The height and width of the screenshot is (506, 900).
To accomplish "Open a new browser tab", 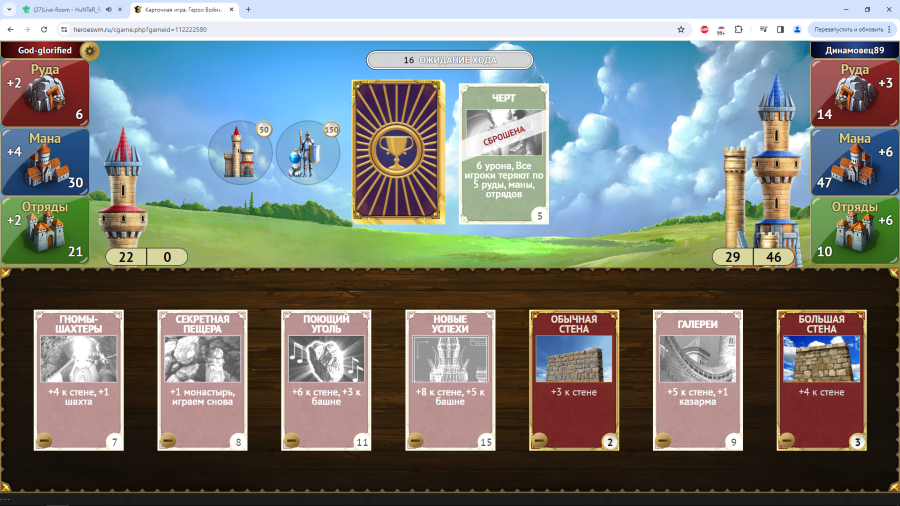I will [x=248, y=9].
